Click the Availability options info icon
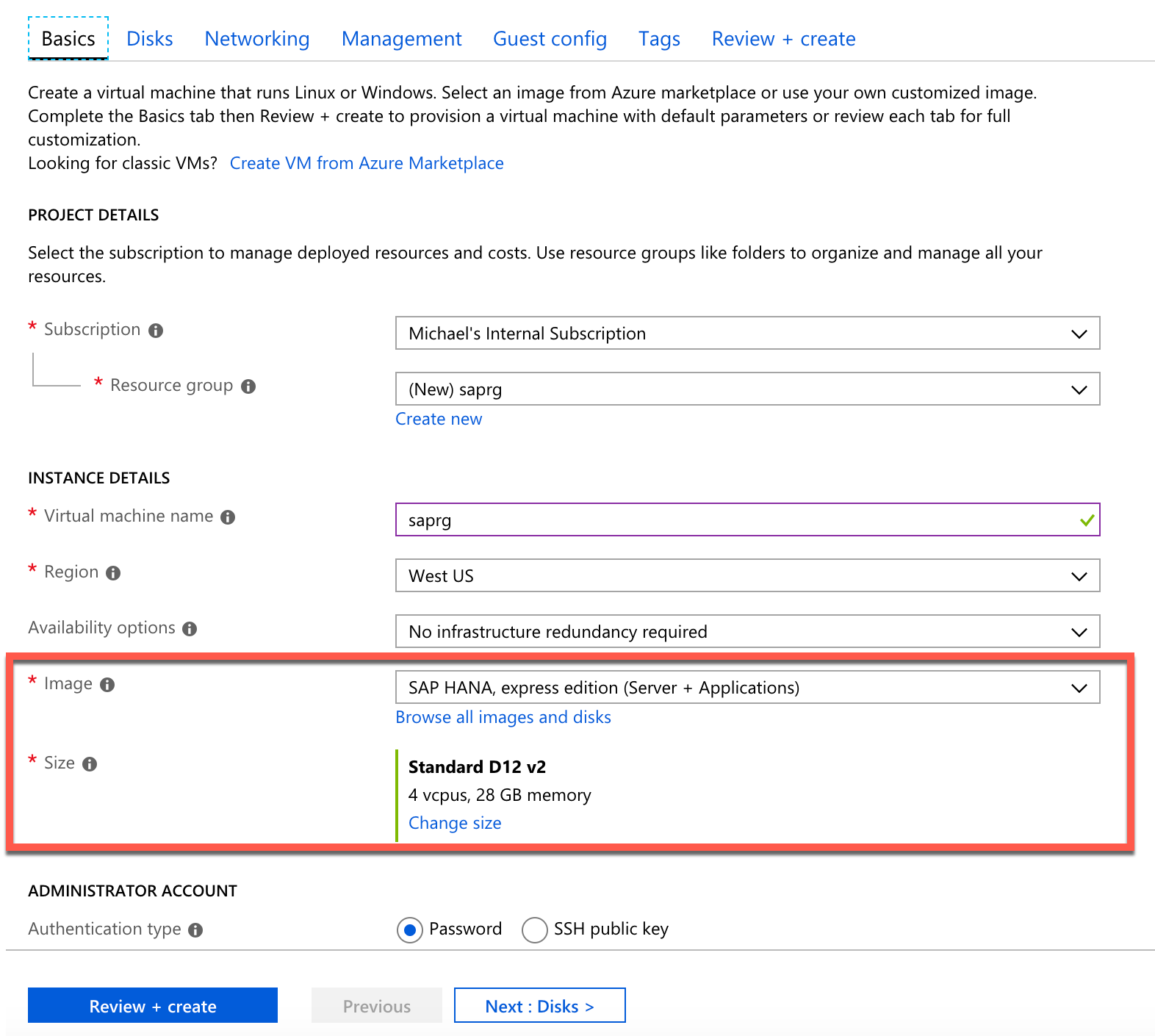The width and height of the screenshot is (1155, 1036). click(x=190, y=629)
